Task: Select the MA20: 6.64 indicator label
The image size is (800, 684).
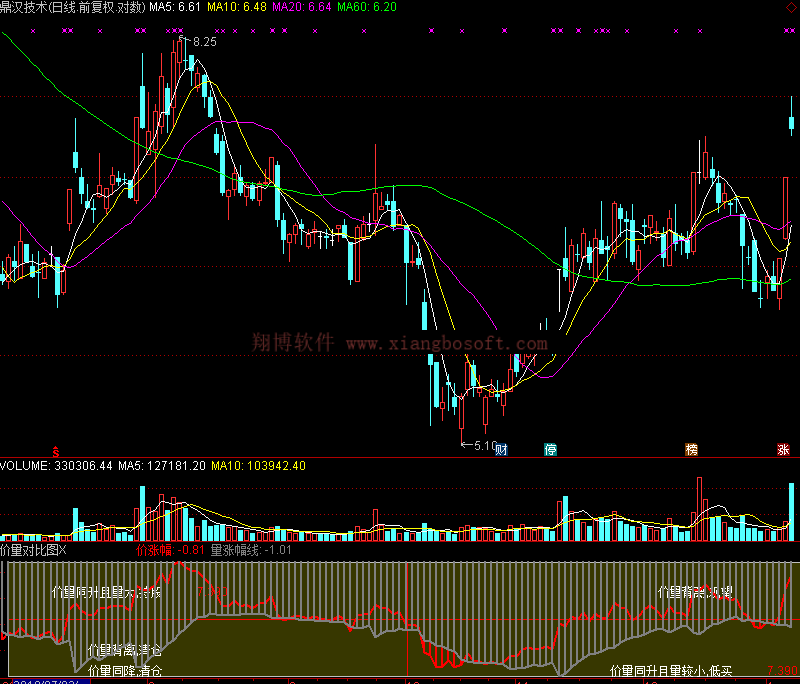Action: click(x=302, y=7)
